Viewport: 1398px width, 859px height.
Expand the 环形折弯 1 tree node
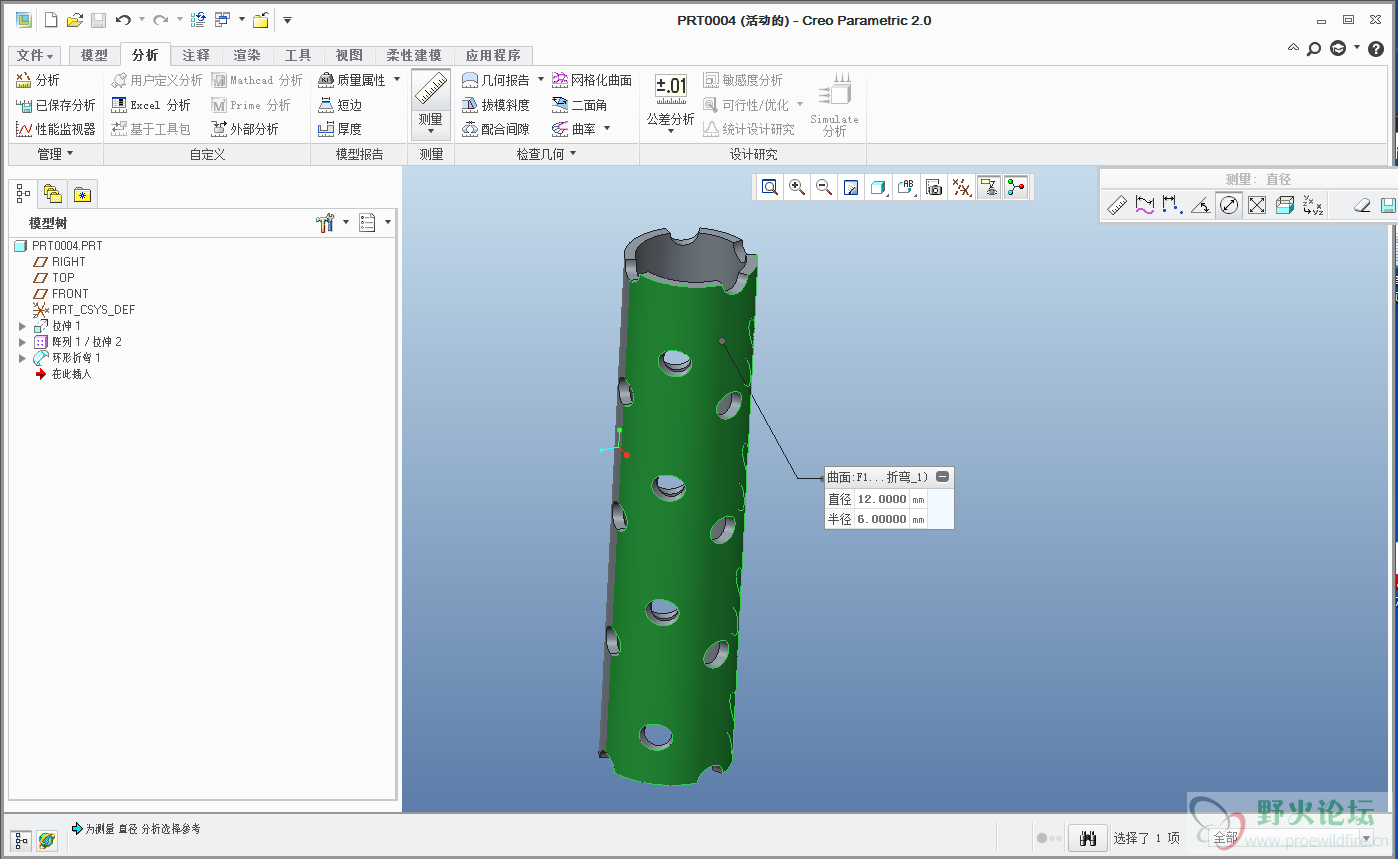point(22,358)
